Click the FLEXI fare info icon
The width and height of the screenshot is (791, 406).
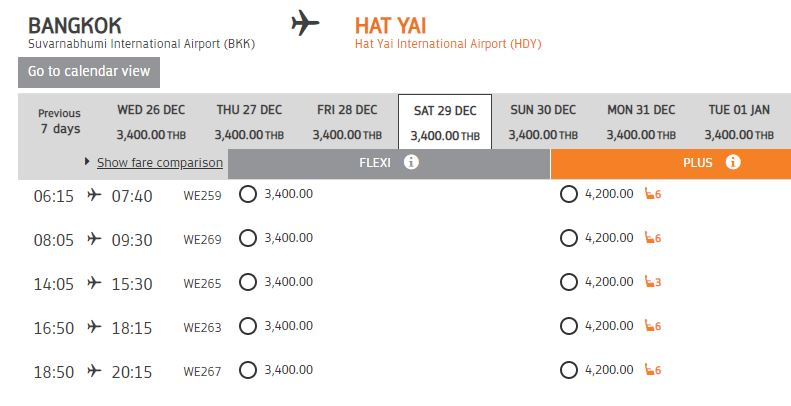click(x=411, y=163)
